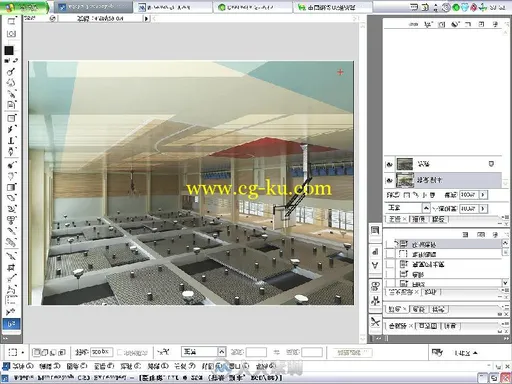Viewport: 512px width, 384px height.
Task: Select the Move tool in the toolbox
Action: coord(11,312)
